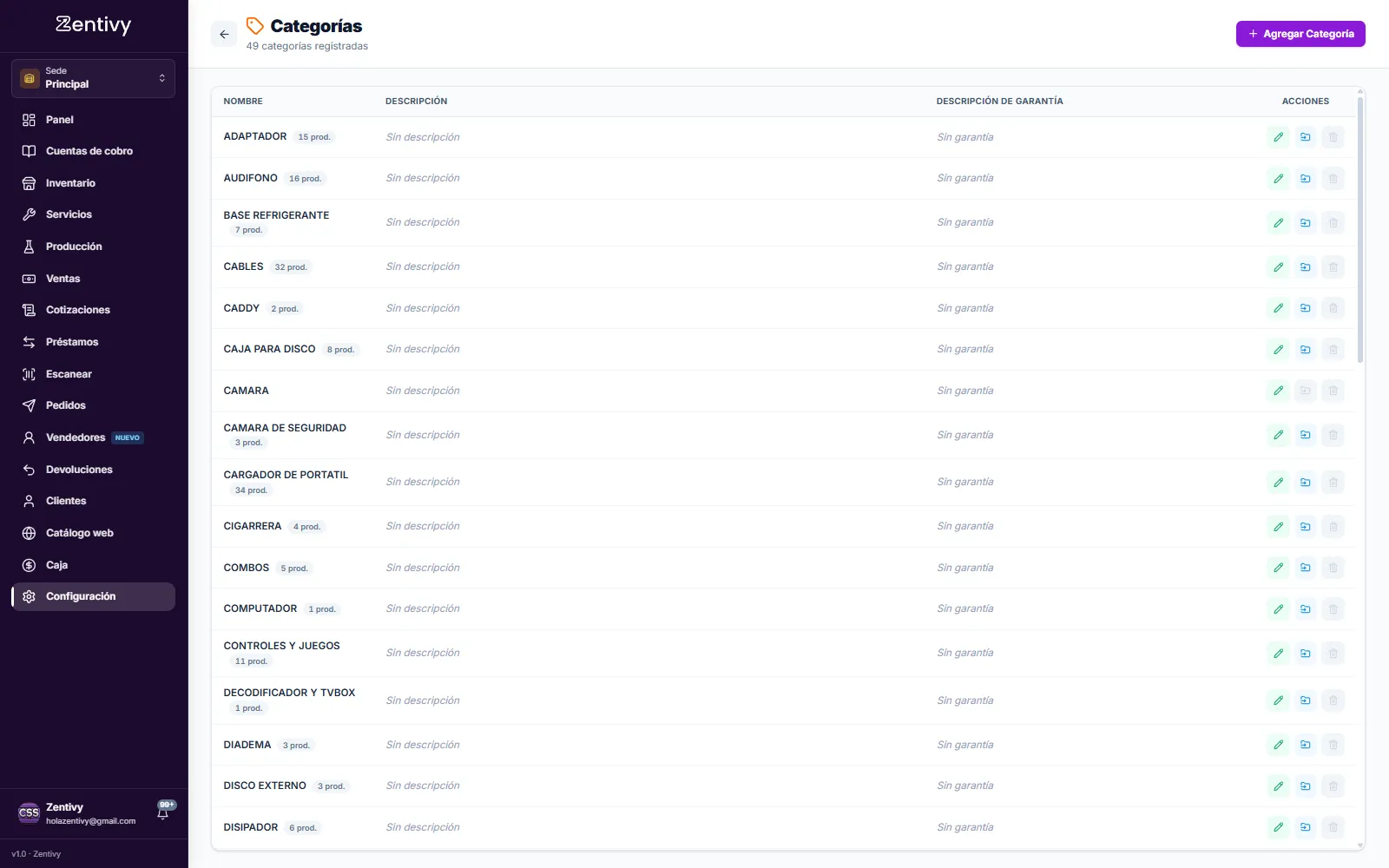Open Caja in the sidebar

(x=93, y=565)
